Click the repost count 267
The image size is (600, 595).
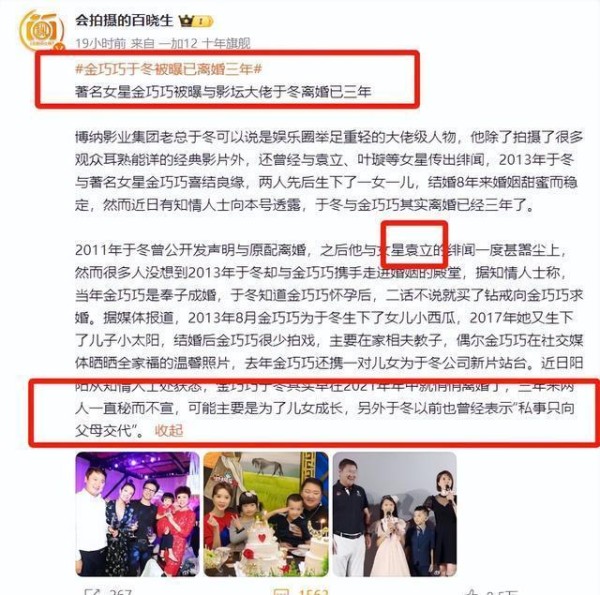point(121,592)
